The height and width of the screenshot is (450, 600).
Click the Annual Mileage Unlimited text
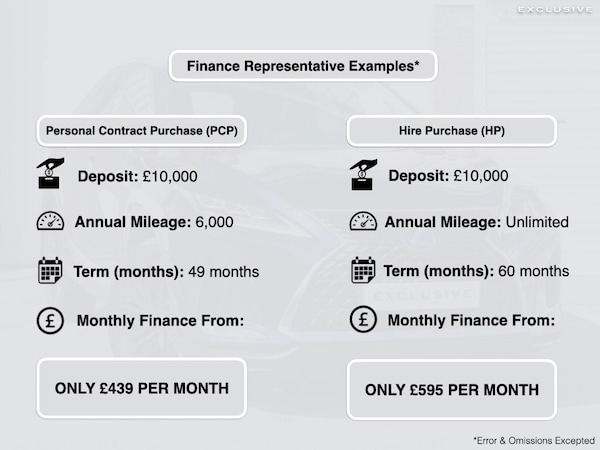tap(476, 222)
